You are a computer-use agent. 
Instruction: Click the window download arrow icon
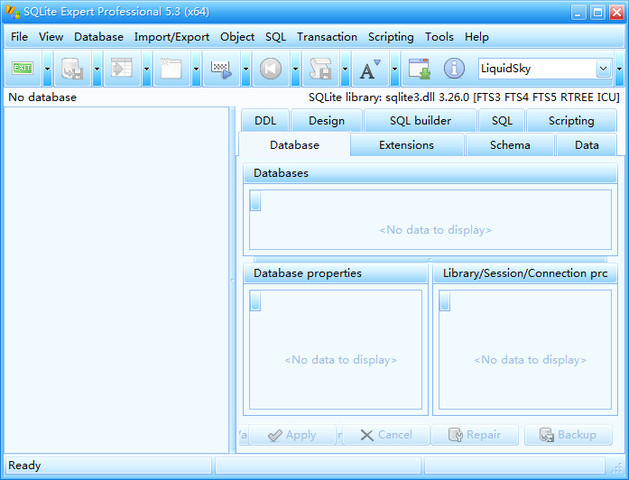419,69
